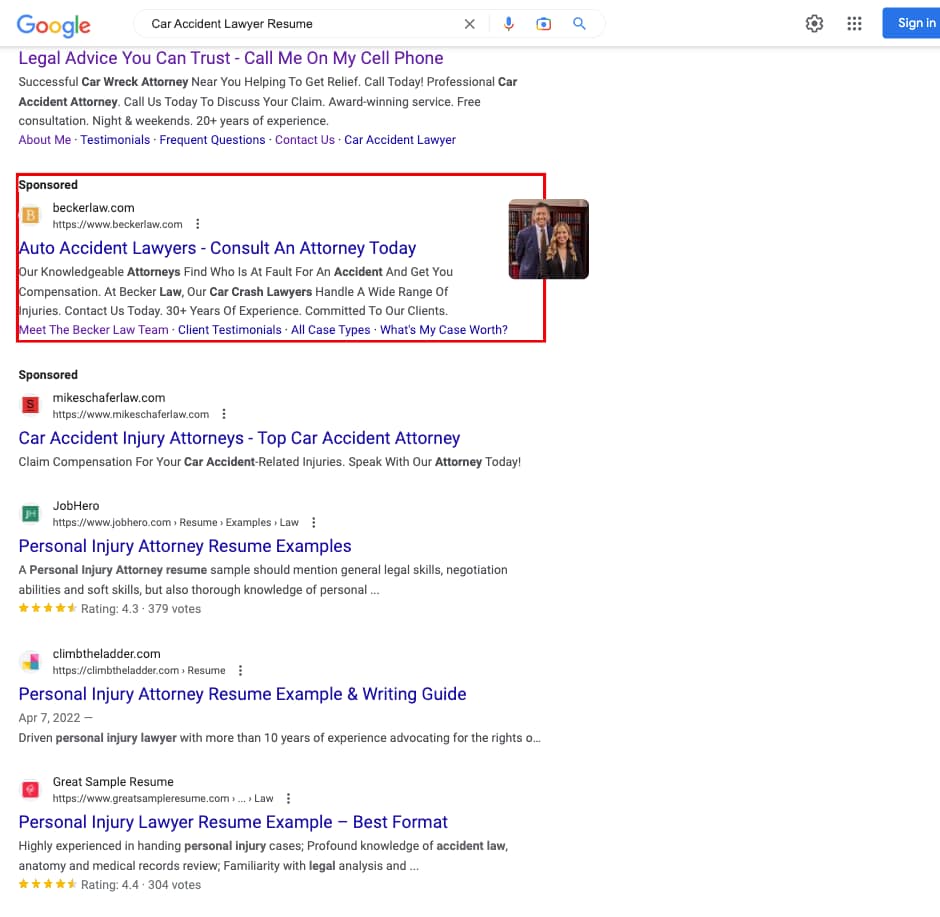Open the Frequent Questions sitelink
Image resolution: width=940 pixels, height=917 pixels.
click(x=212, y=140)
